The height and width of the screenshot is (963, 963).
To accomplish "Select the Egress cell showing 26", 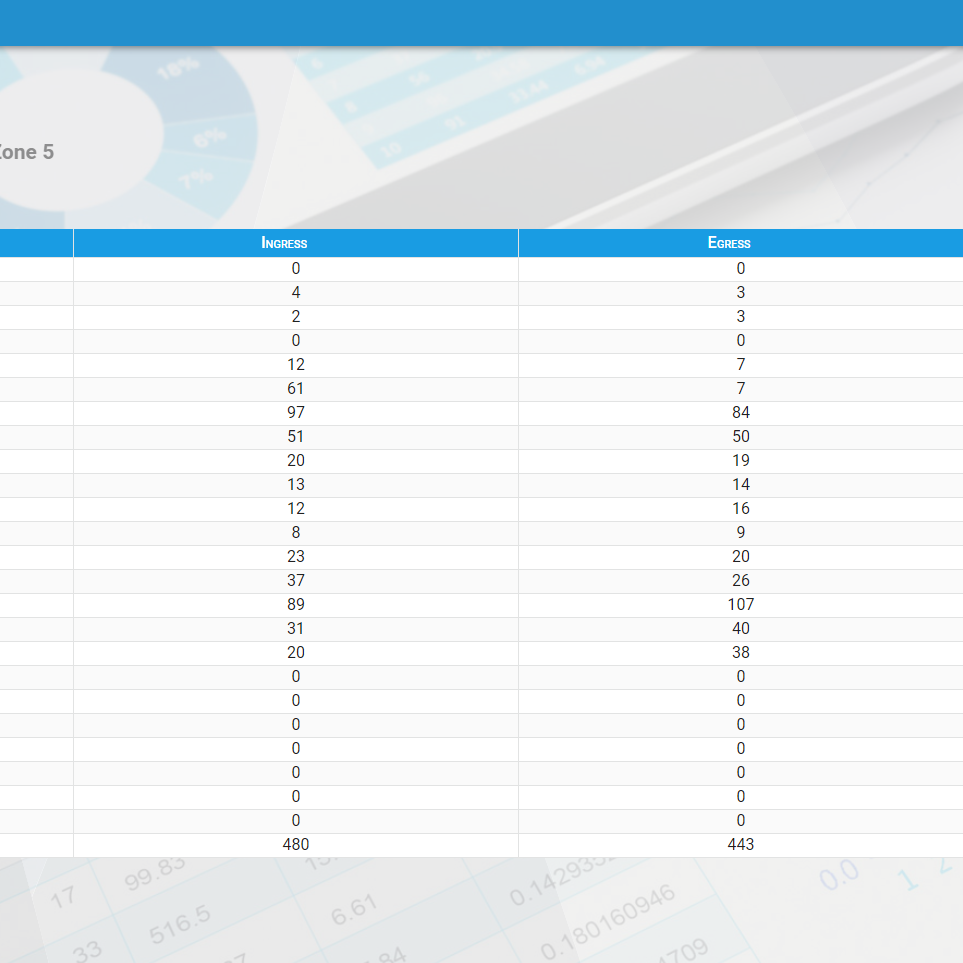I will [740, 580].
